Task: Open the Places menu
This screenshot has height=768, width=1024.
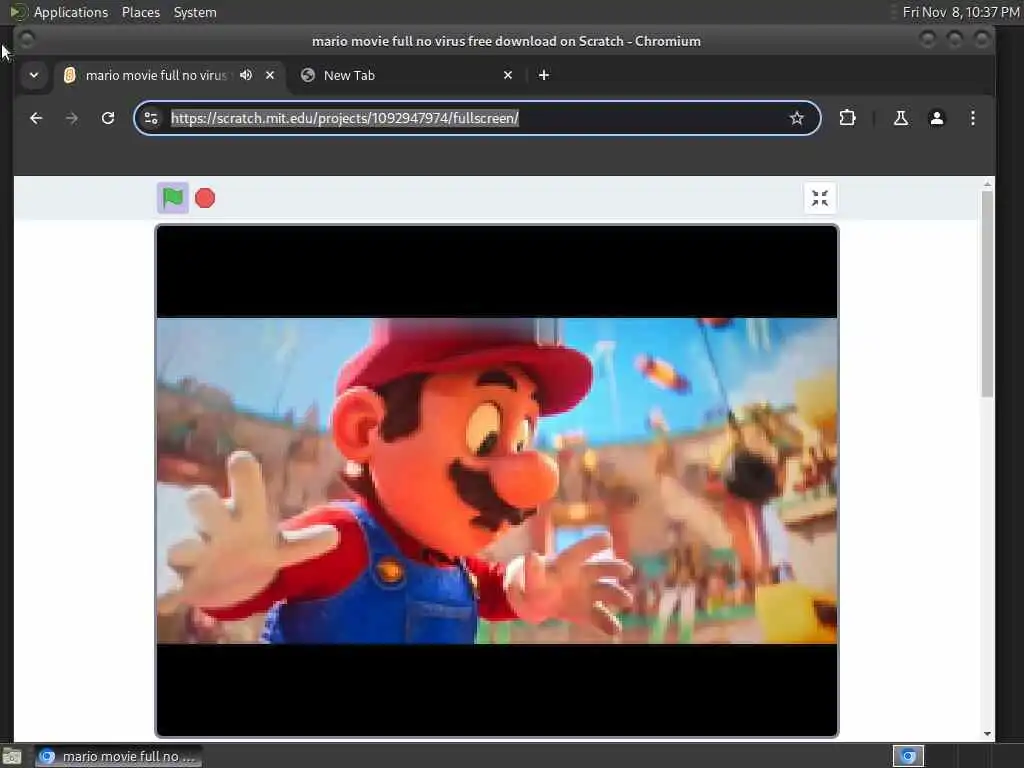Action: click(x=141, y=12)
